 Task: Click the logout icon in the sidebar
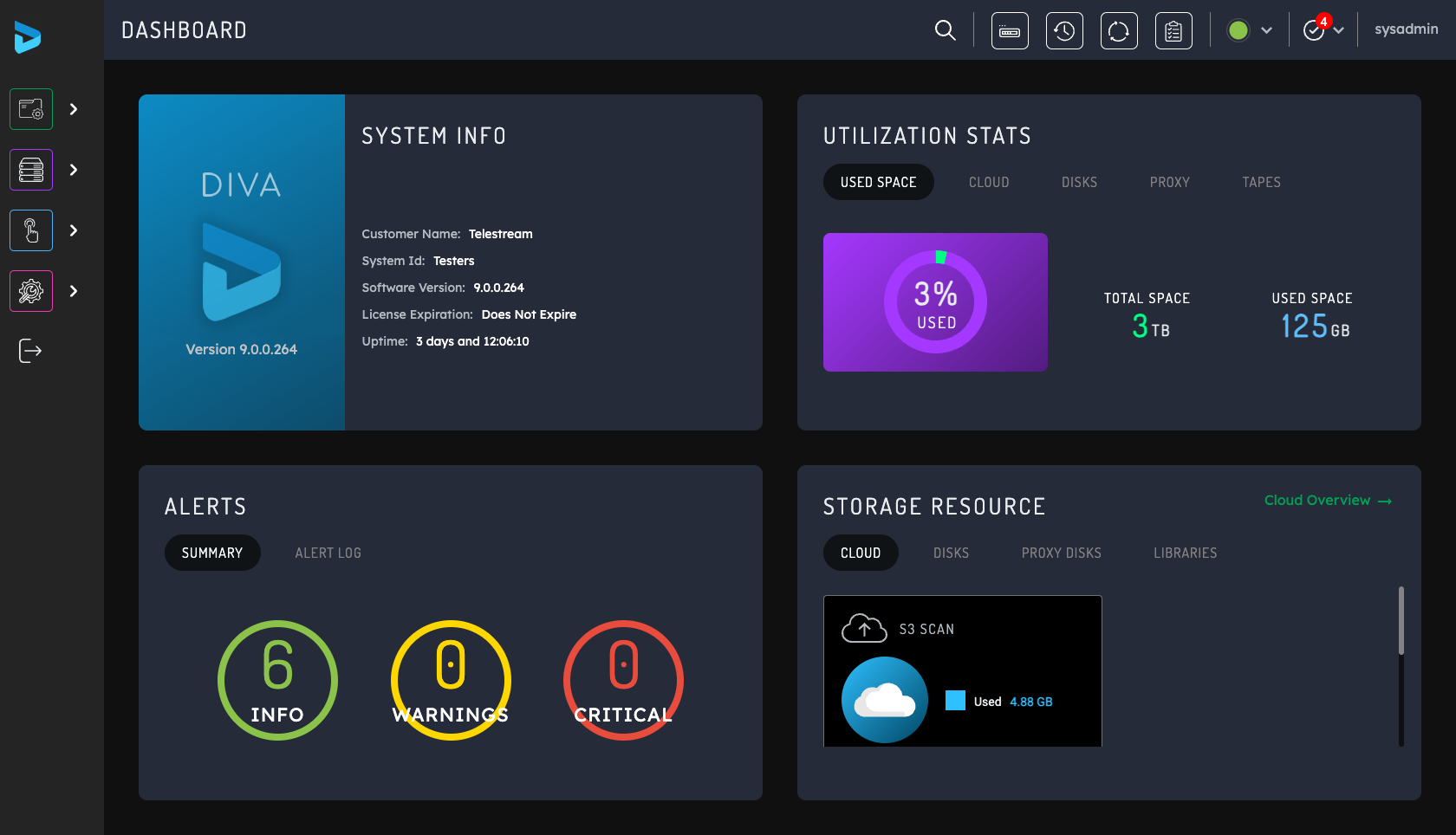pyautogui.click(x=30, y=351)
